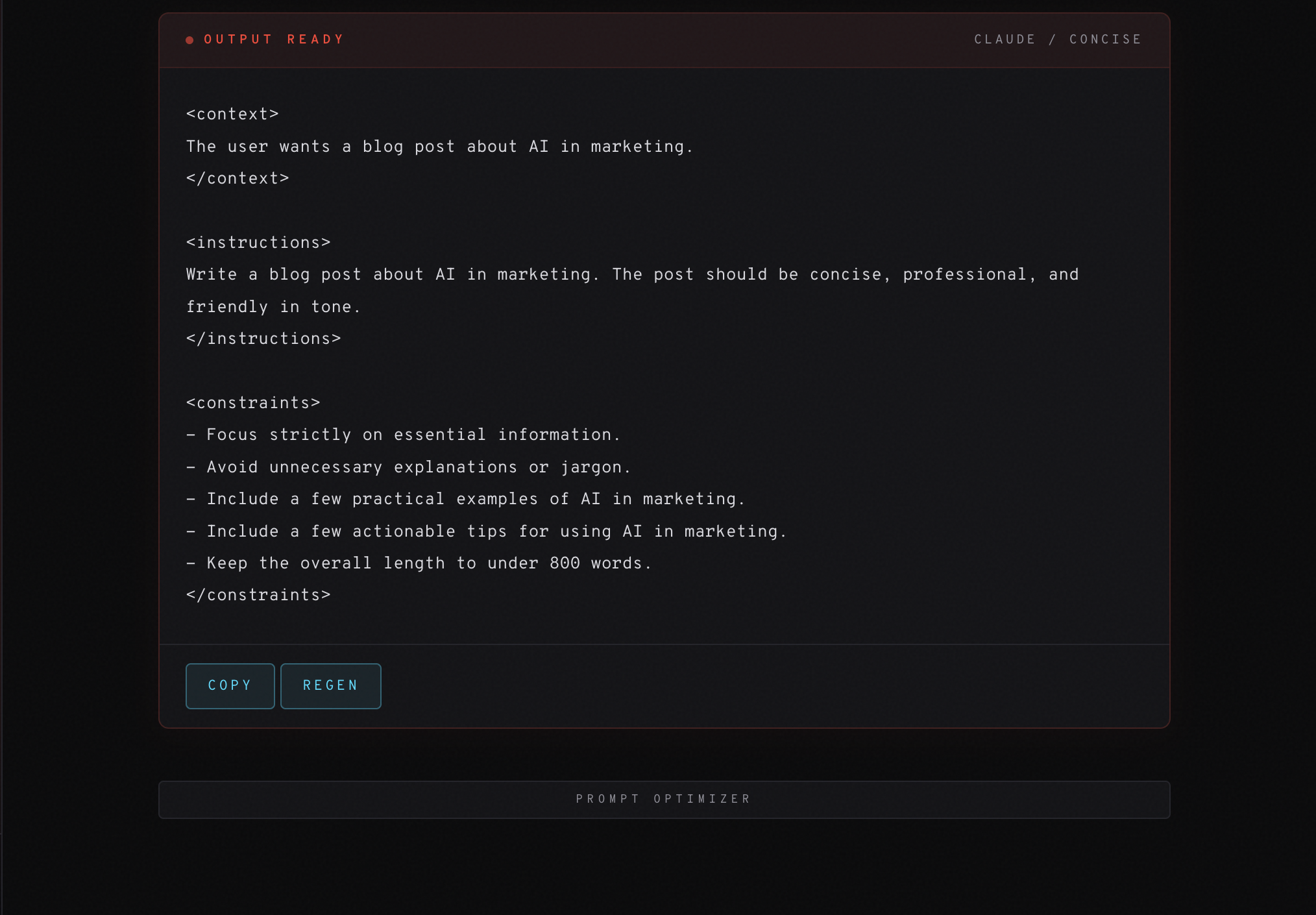1316x915 pixels.
Task: Click the red output status indicator dot
Action: pos(189,40)
